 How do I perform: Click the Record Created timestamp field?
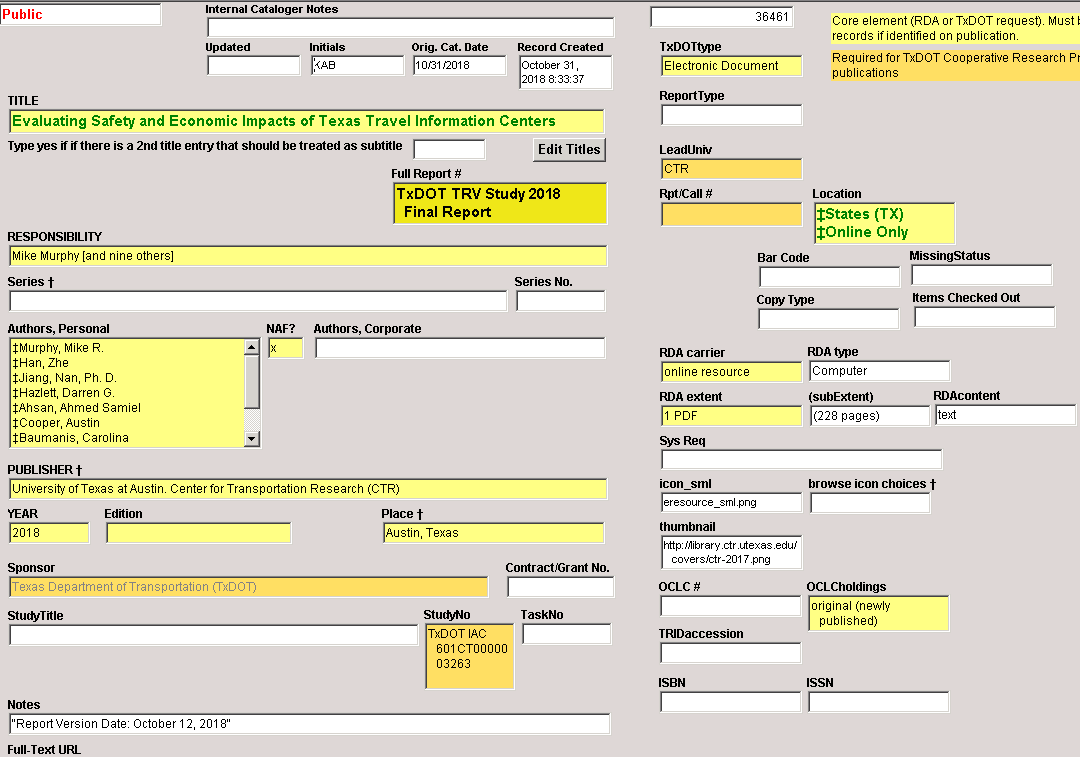(x=565, y=72)
